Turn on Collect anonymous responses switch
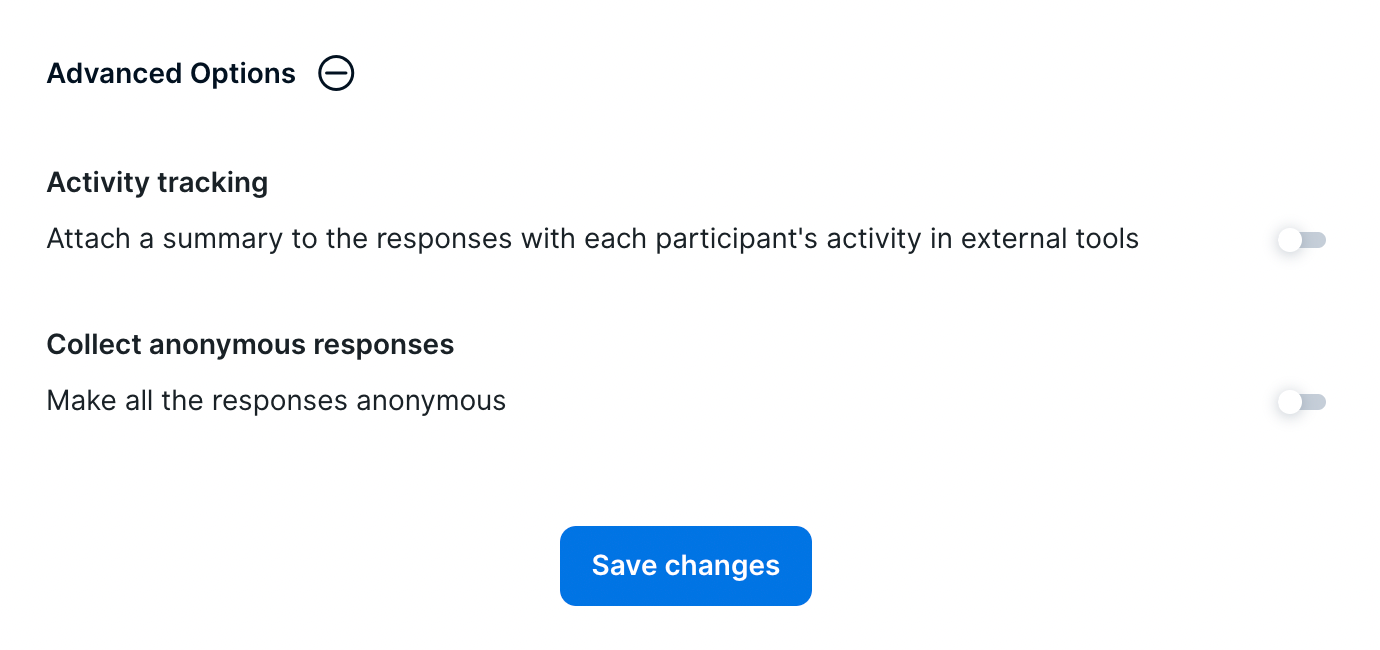The image size is (1380, 650). tap(1302, 402)
